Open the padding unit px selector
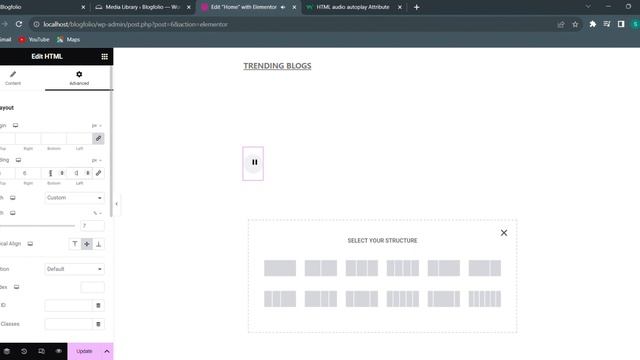Screen dimensions: 640x360 coord(97,160)
